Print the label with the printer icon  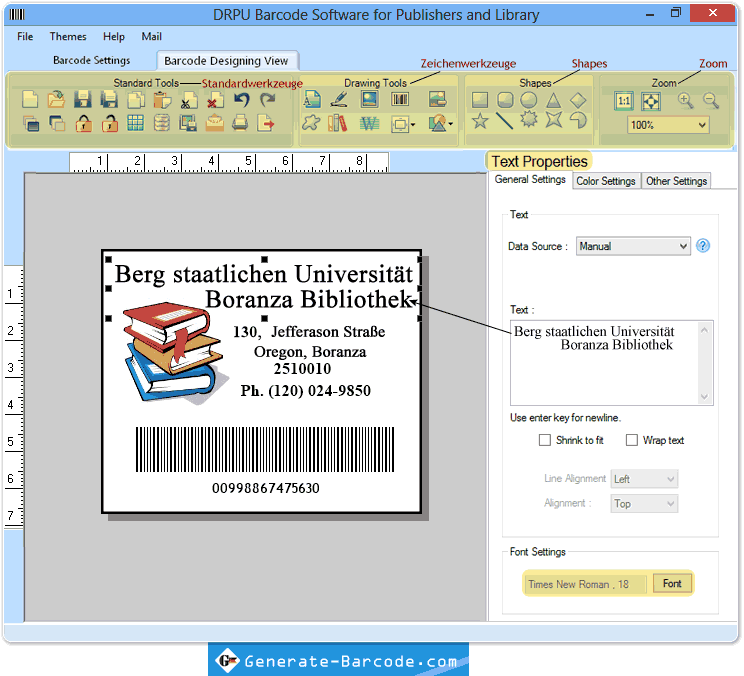pyautogui.click(x=240, y=123)
